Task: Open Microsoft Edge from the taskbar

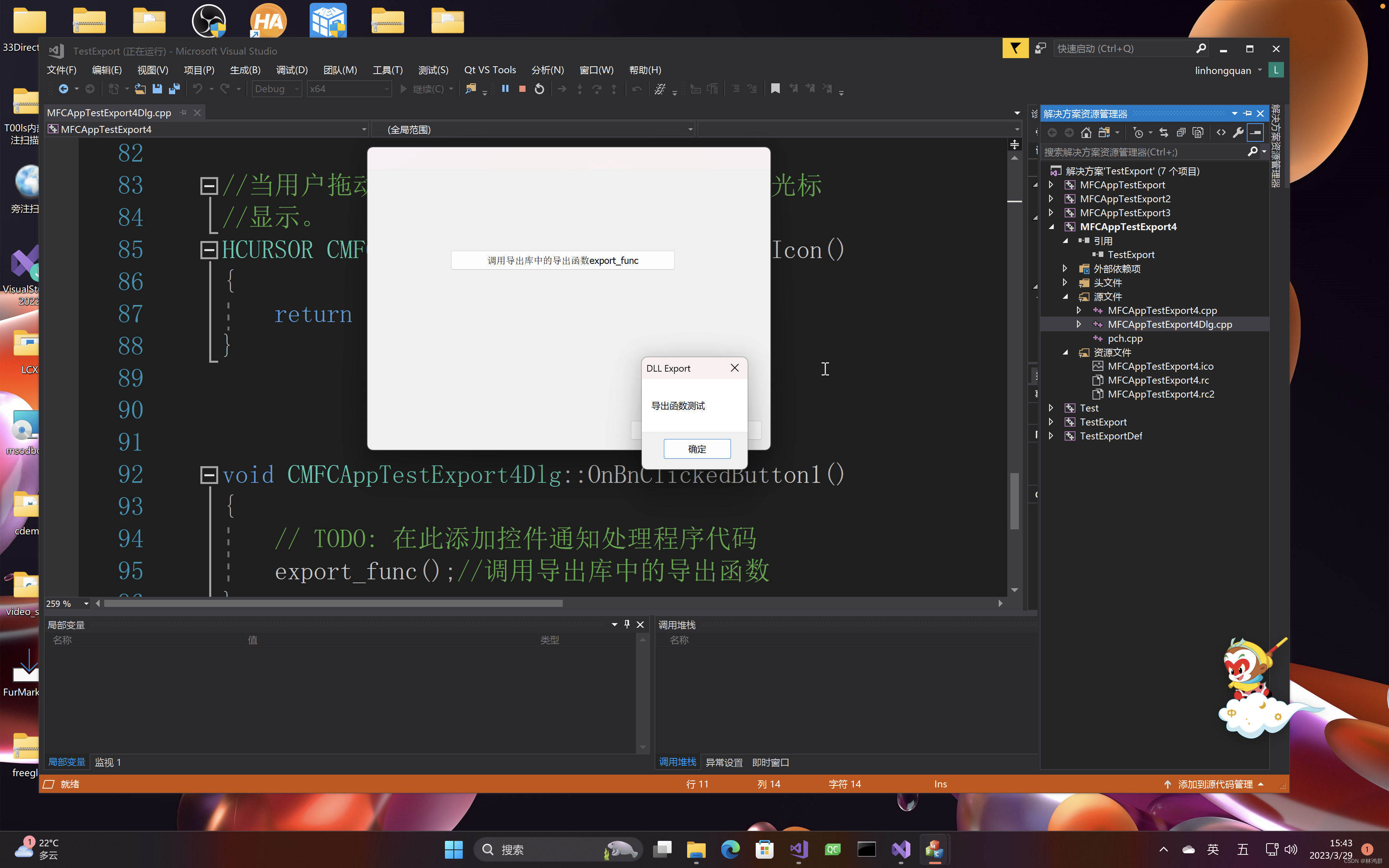Action: 730,849
